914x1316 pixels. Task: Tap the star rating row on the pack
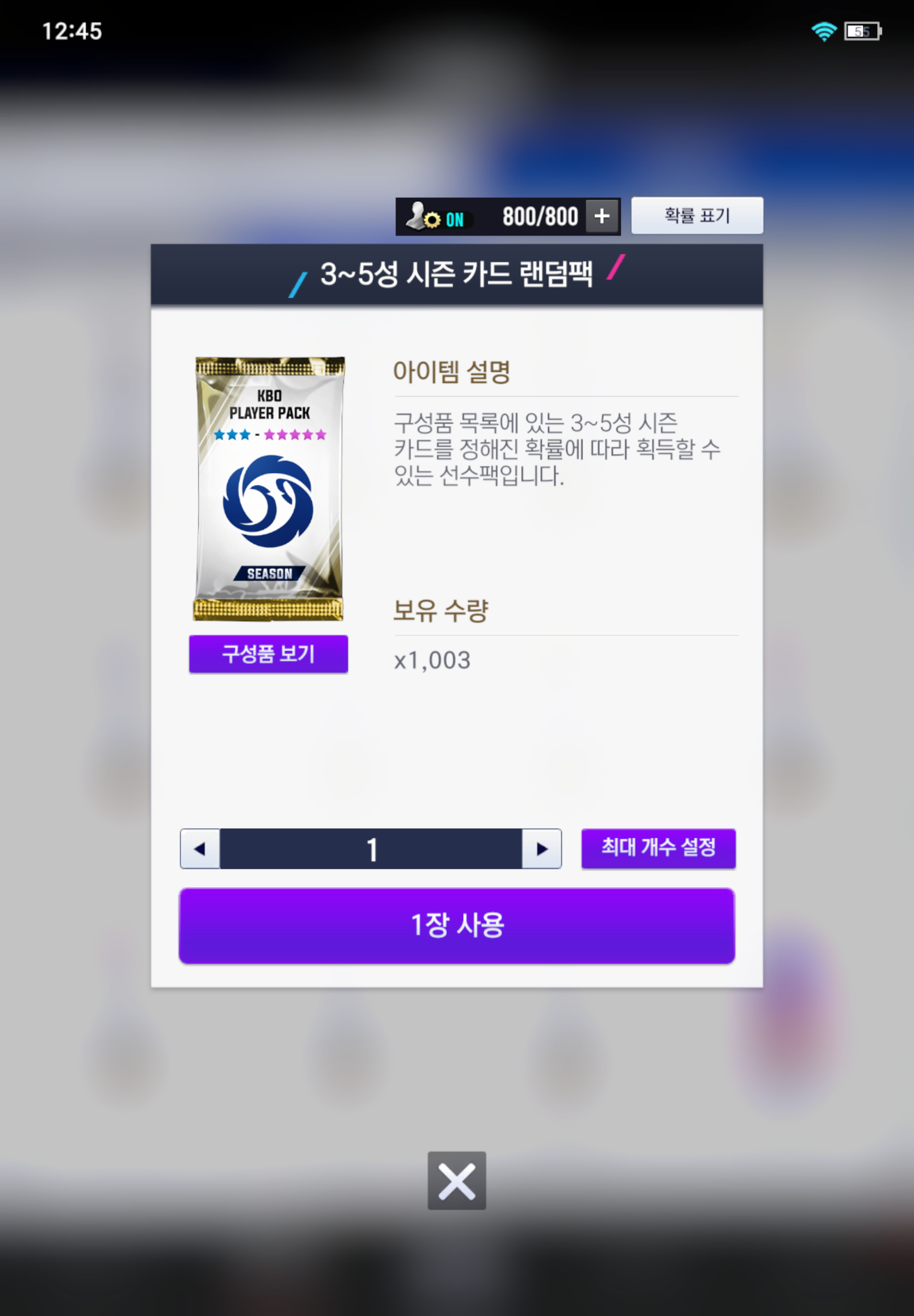tap(270, 434)
